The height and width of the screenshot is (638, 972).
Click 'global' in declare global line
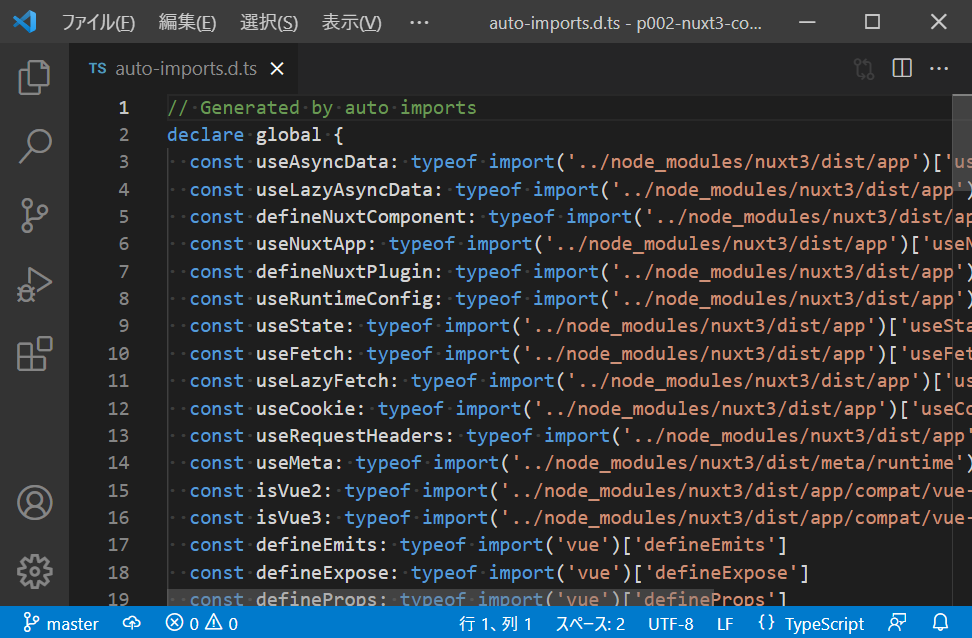click(x=288, y=135)
